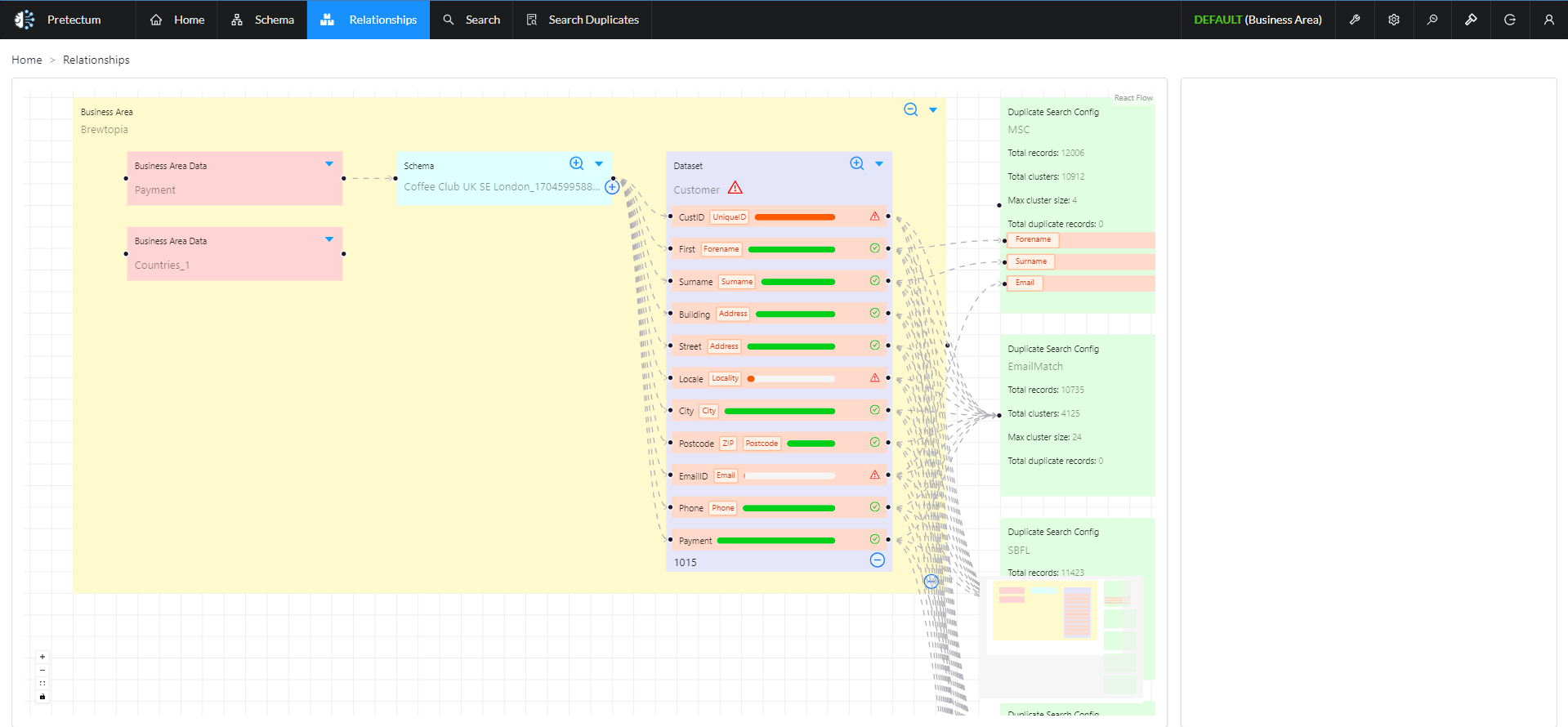This screenshot has height=727, width=1568.
Task: Zoom into the Customer dataset node
Action: coord(856,163)
